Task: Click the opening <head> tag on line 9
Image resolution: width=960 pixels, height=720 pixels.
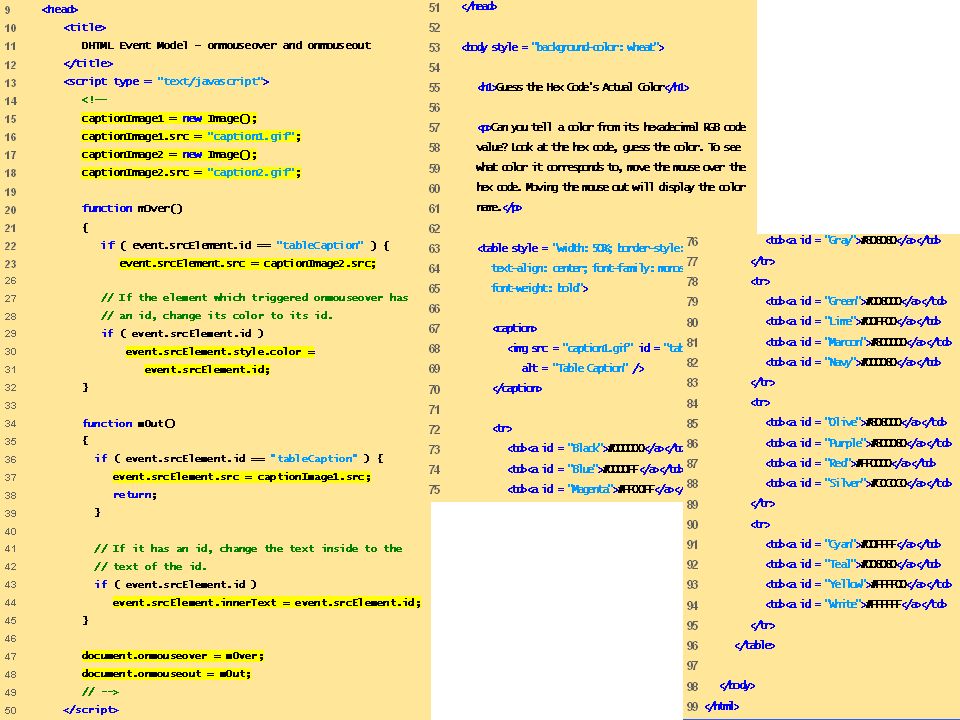Action: pos(60,9)
